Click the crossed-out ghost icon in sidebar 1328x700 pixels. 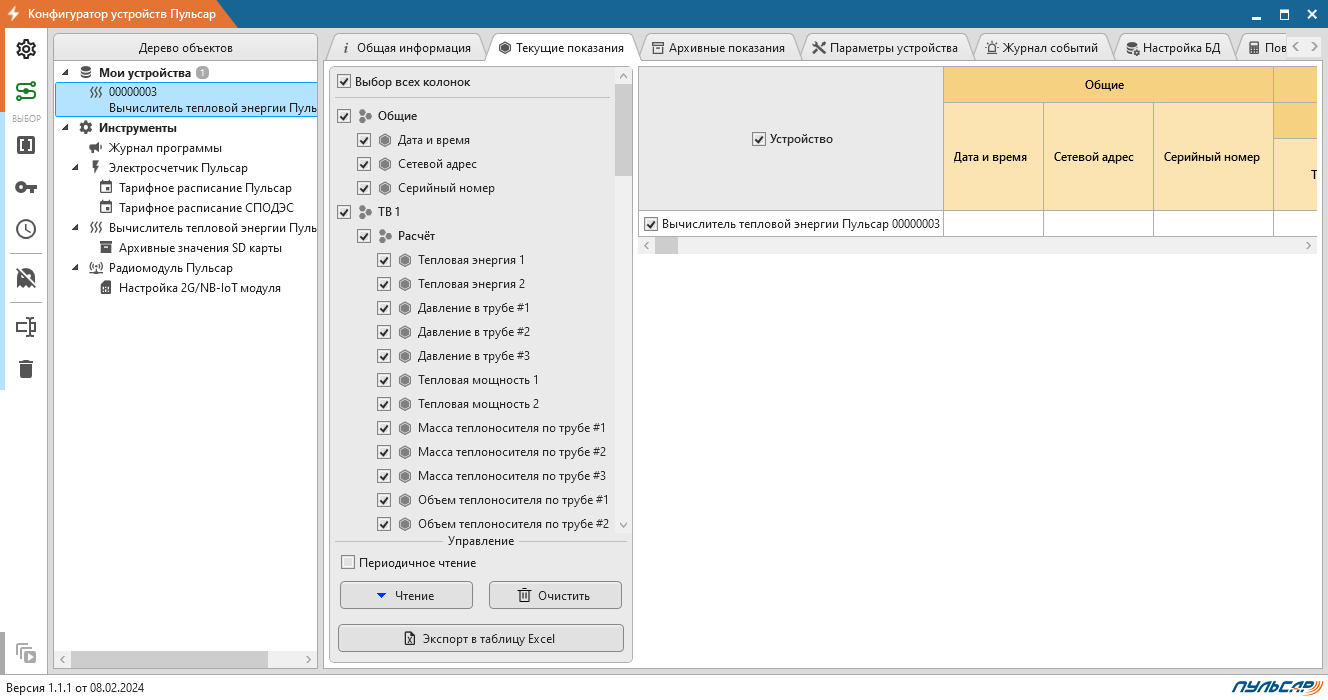26,278
